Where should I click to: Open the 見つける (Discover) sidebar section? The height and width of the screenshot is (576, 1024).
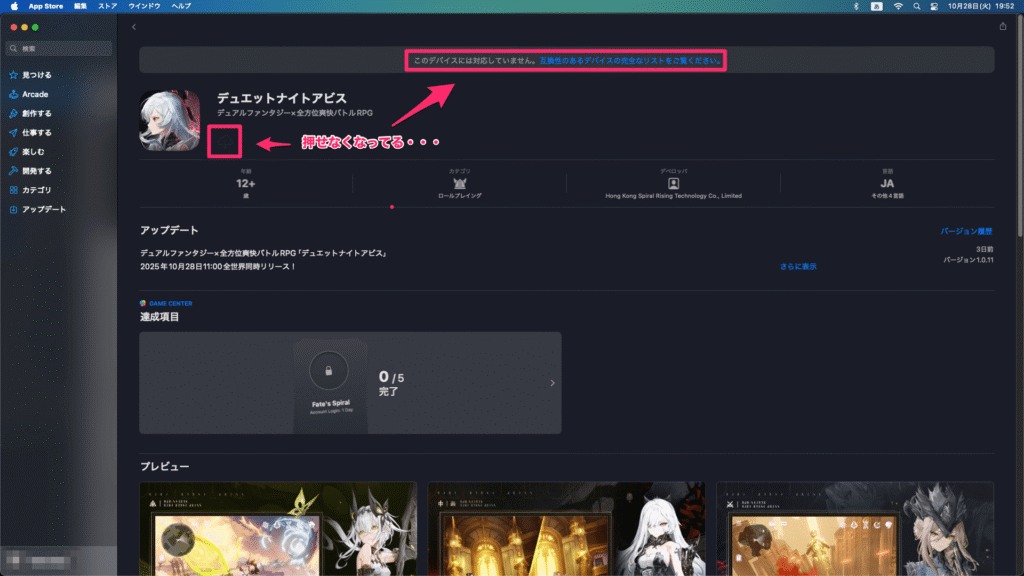tap(40, 75)
